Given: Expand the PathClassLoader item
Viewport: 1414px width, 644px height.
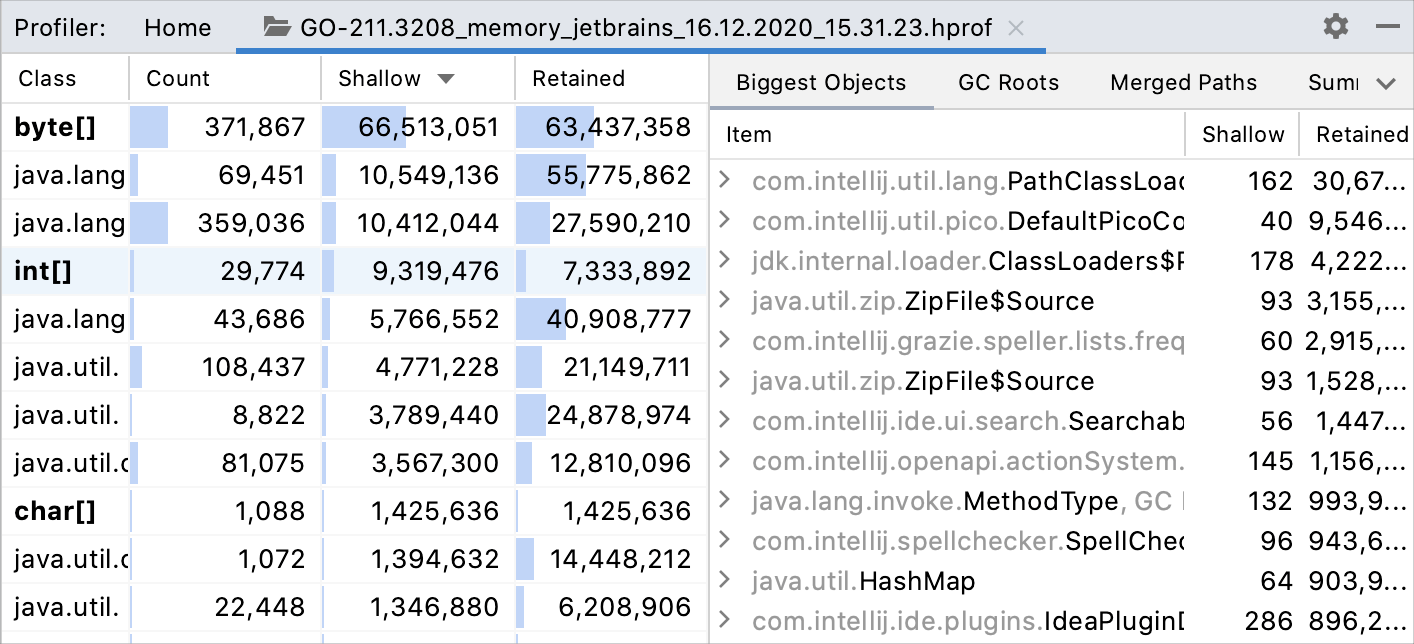Looking at the screenshot, I should (x=726, y=181).
